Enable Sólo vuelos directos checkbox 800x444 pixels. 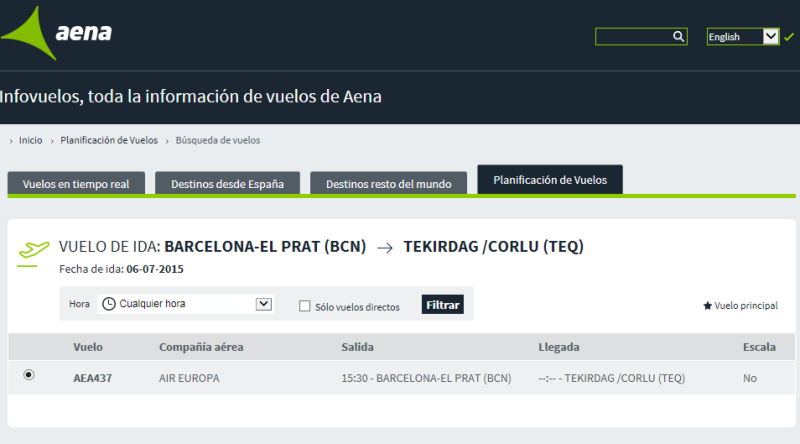pyautogui.click(x=305, y=306)
